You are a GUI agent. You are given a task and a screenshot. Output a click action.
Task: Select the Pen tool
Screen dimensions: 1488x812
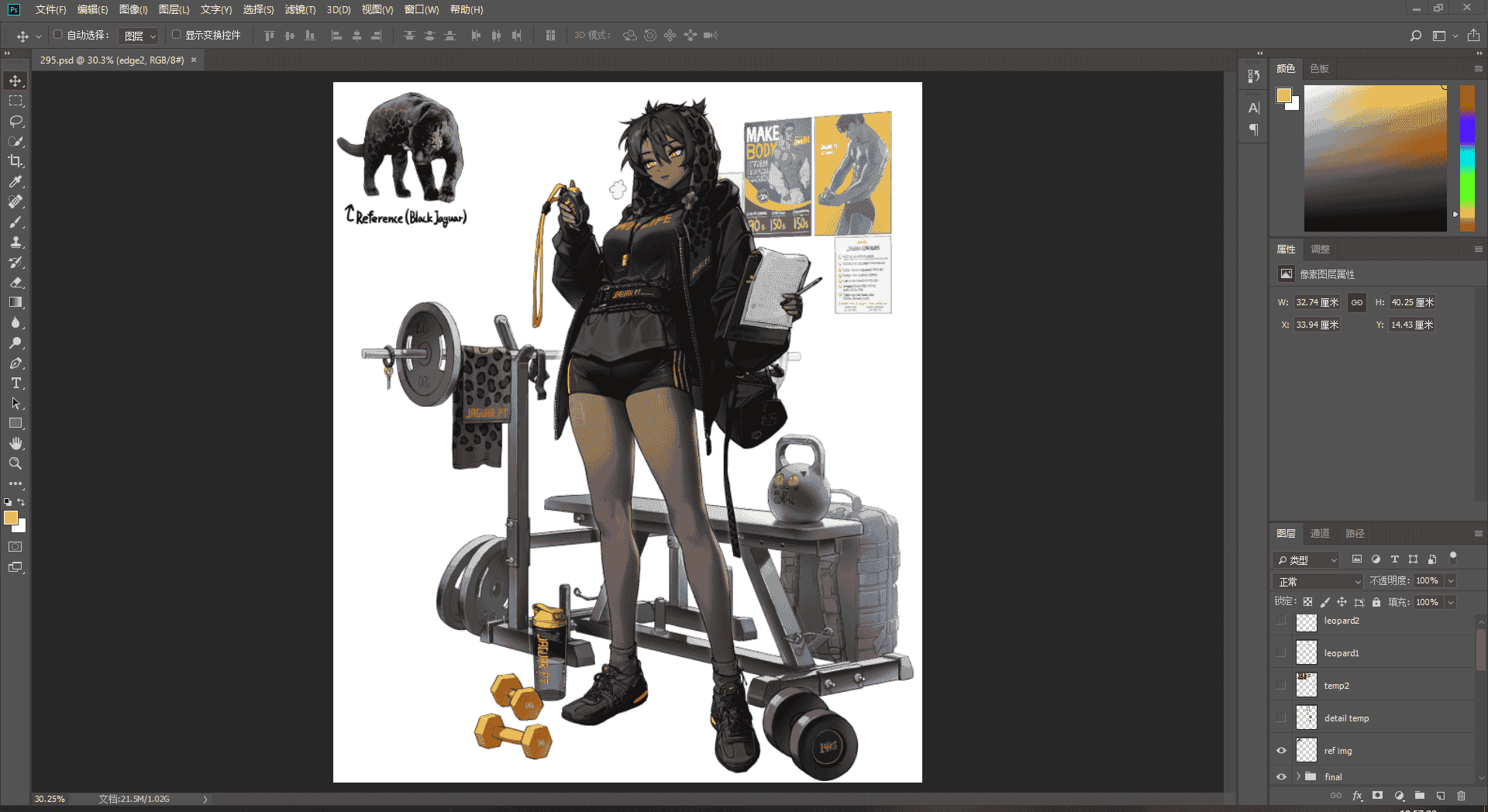tap(15, 363)
